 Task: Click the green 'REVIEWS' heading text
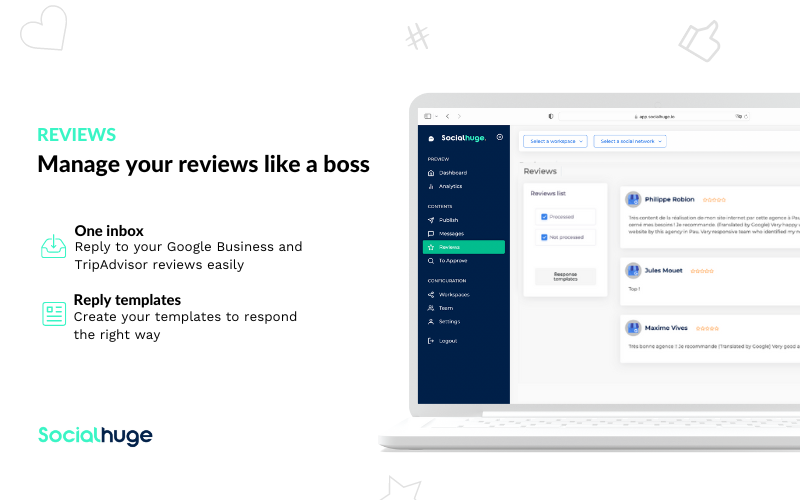coord(77,135)
